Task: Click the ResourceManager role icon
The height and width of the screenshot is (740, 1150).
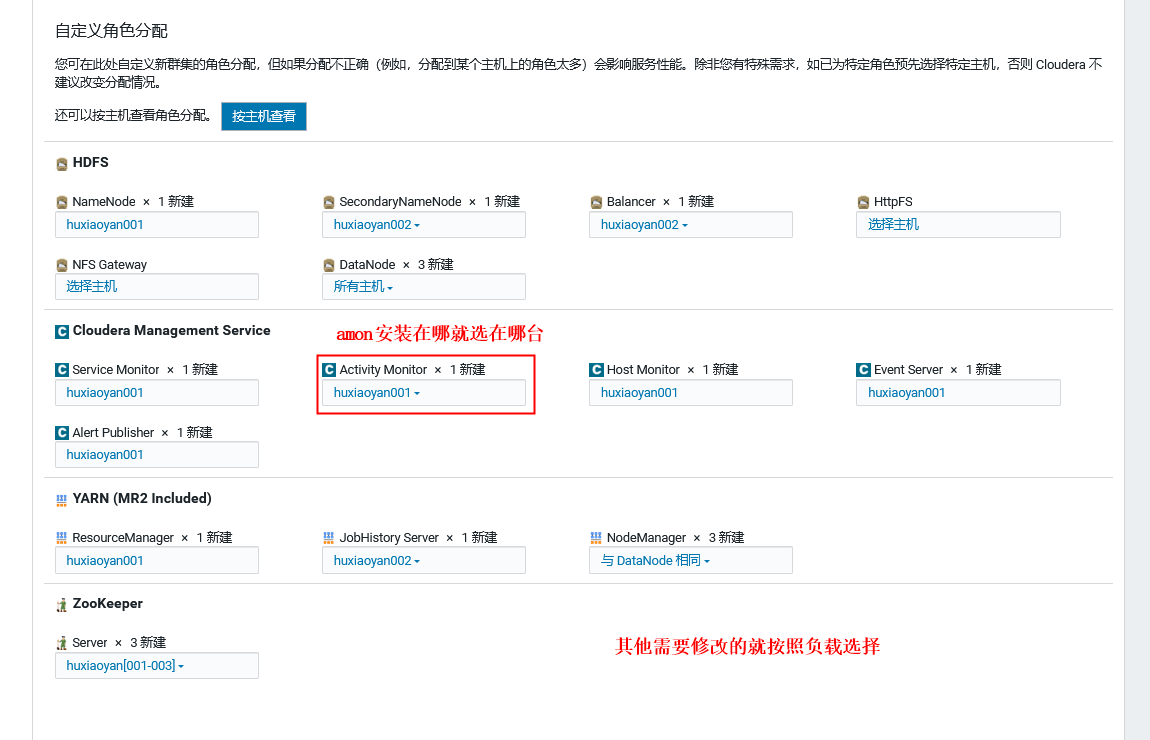Action: (62, 538)
